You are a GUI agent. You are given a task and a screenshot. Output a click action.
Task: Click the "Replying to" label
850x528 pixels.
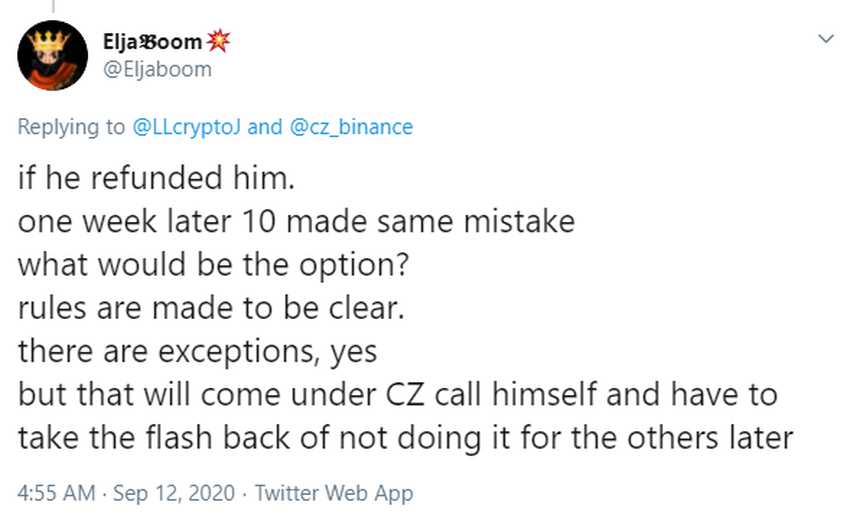(73, 127)
